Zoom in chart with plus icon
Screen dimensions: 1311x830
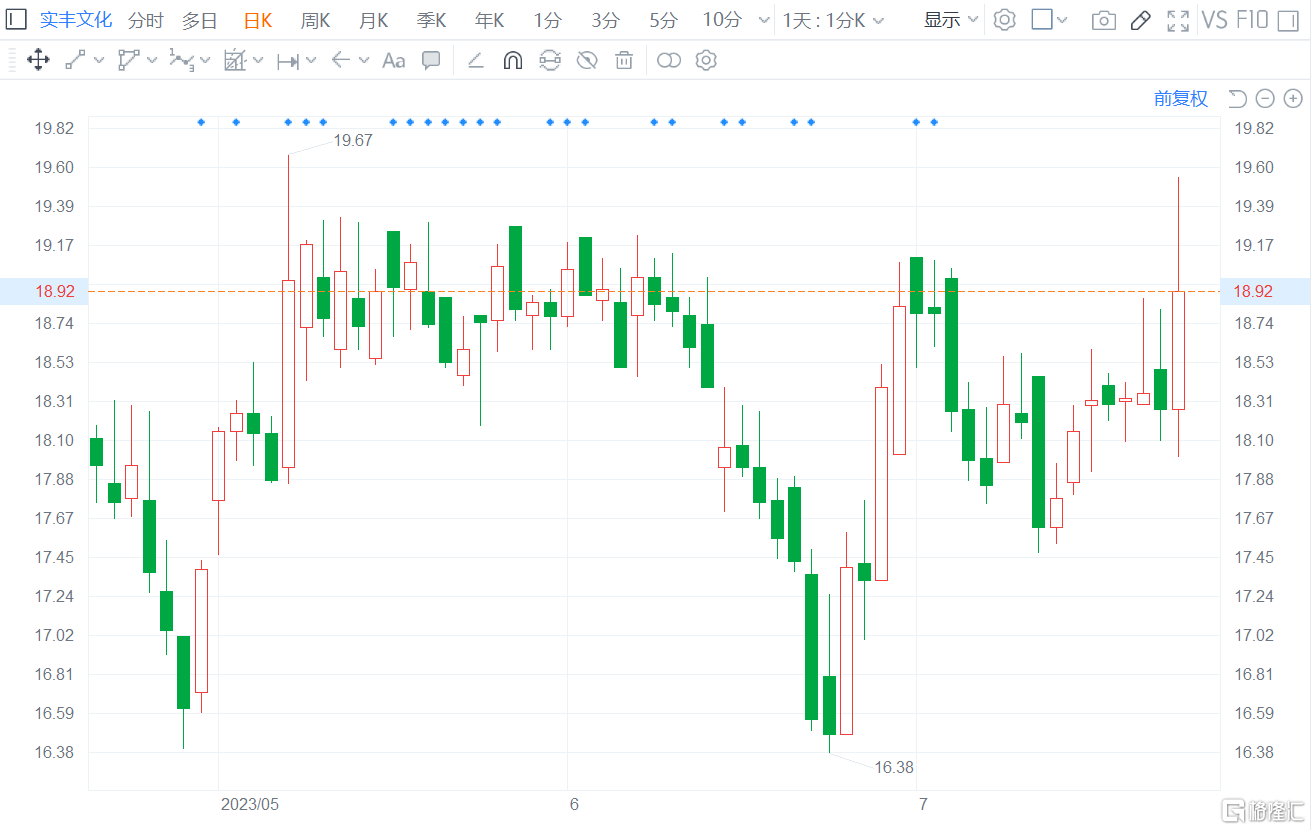tap(1293, 98)
